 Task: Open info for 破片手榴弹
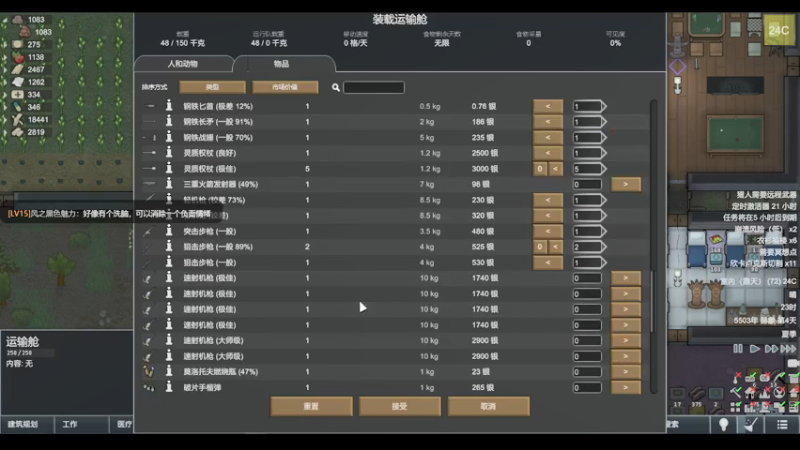point(169,387)
